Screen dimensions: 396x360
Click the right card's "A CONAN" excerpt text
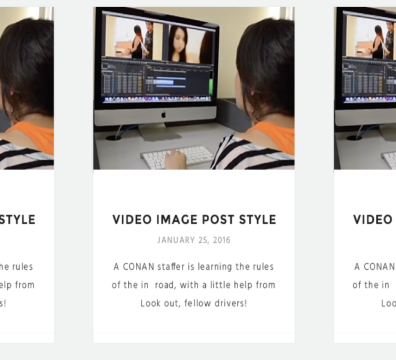pos(375,267)
